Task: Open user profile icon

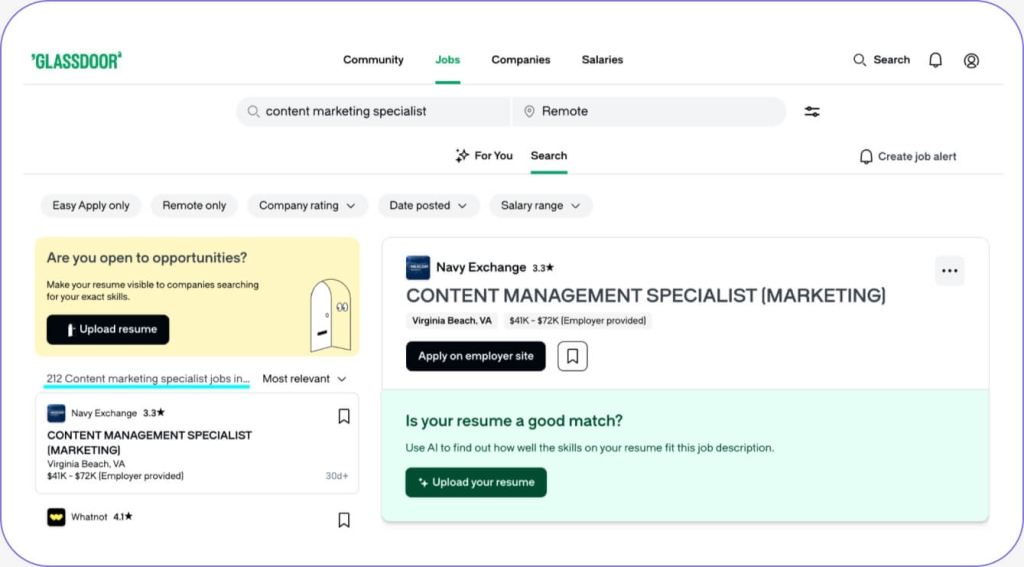Action: 971,61
